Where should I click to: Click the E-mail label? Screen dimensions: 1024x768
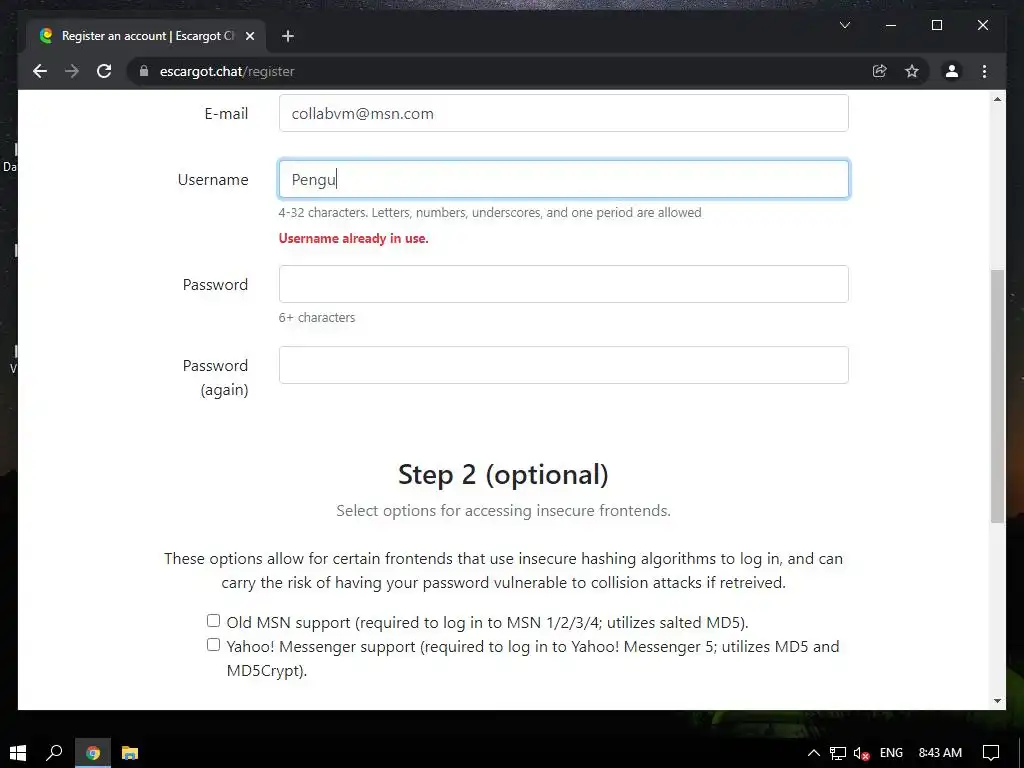[x=226, y=114]
